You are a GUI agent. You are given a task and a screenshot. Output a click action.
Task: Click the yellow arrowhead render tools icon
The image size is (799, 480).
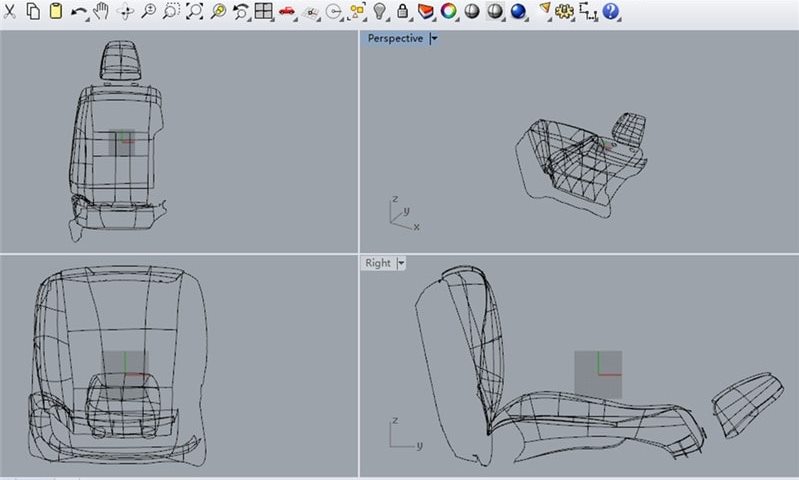tap(544, 9)
